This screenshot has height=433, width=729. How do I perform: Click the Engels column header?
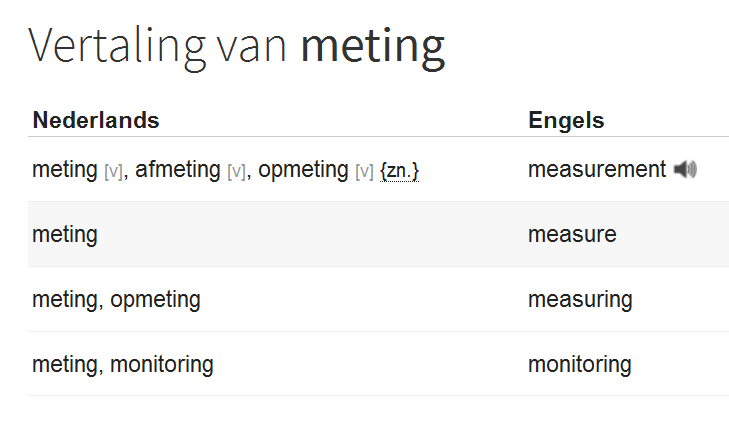(566, 121)
